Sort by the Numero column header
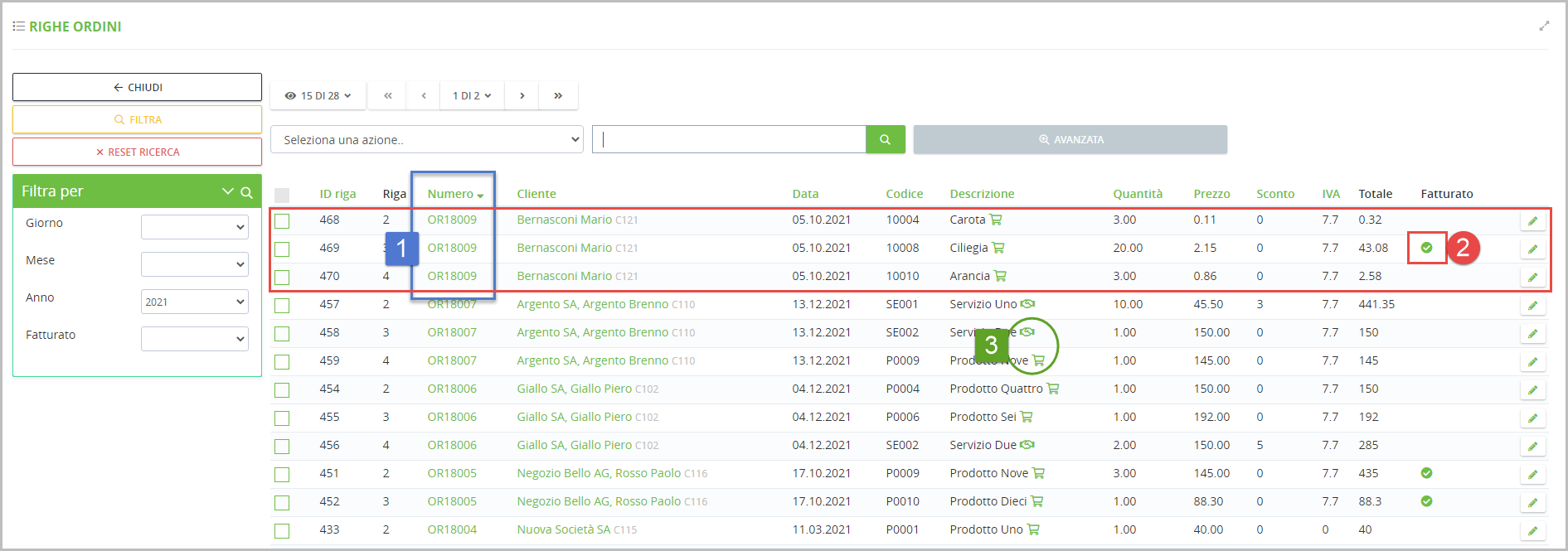Image resolution: width=1568 pixels, height=551 pixels. coord(450,194)
